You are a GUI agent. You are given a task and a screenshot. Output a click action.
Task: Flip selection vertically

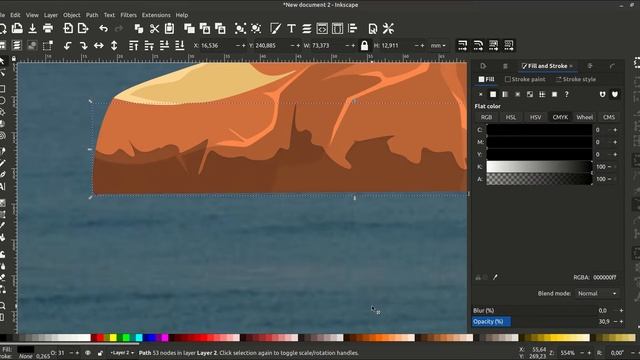click(x=114, y=45)
